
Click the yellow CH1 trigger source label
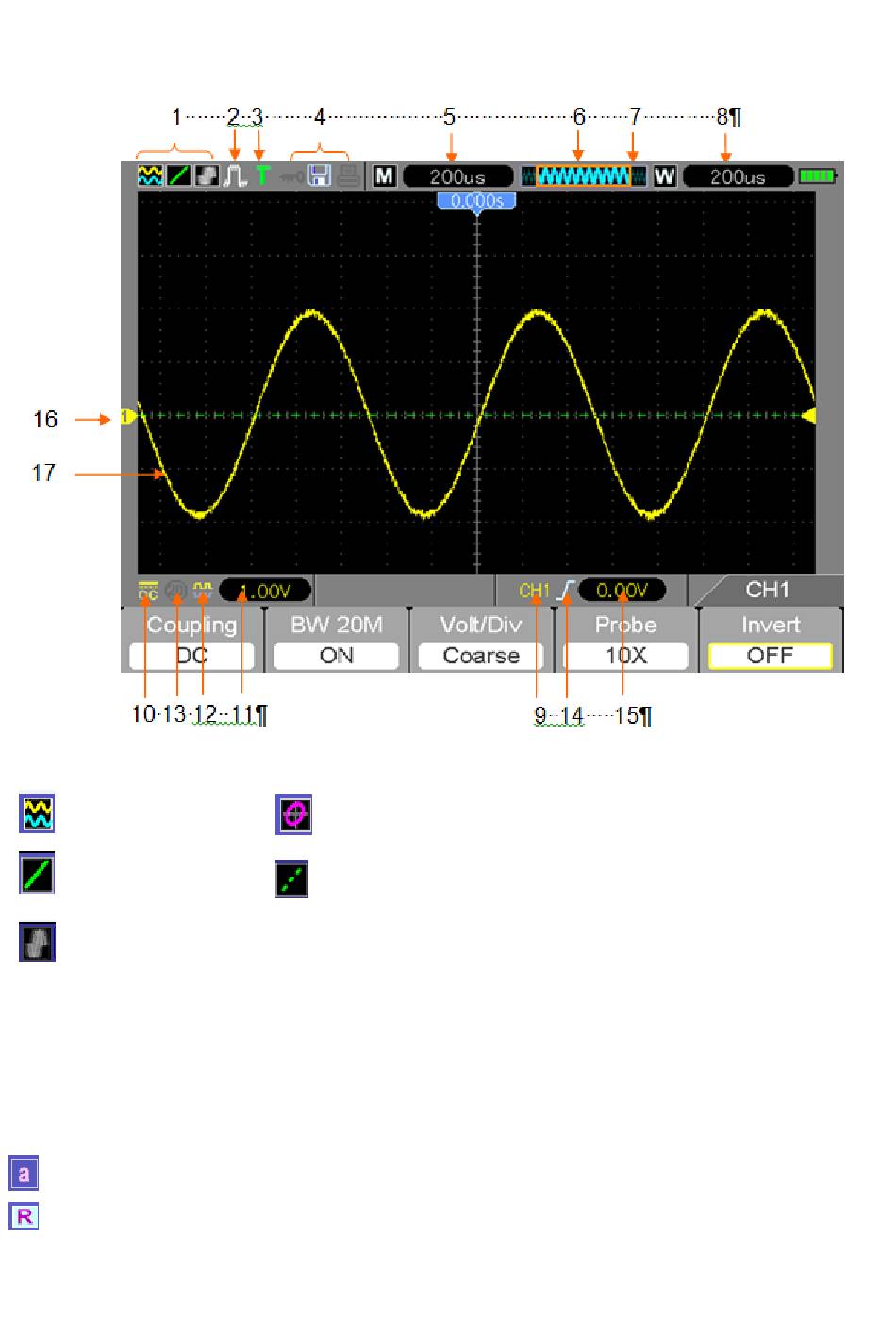click(534, 591)
